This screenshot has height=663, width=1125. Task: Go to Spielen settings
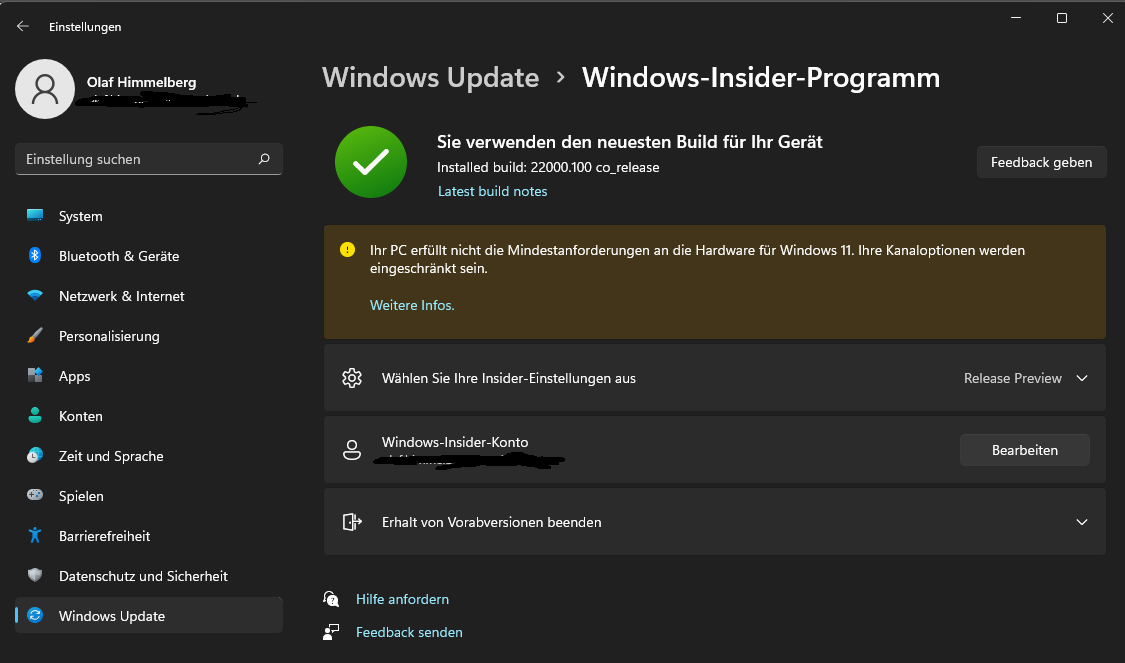click(x=149, y=496)
